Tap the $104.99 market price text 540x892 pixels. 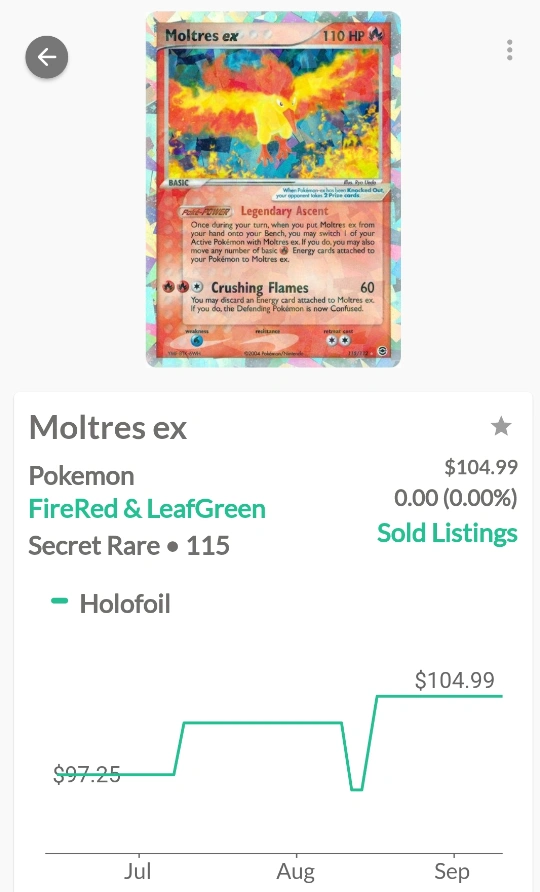tap(481, 467)
